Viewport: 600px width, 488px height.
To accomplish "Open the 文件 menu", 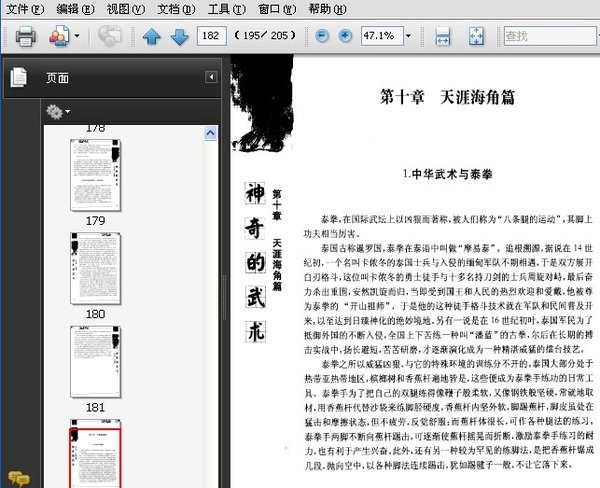I will click(24, 9).
